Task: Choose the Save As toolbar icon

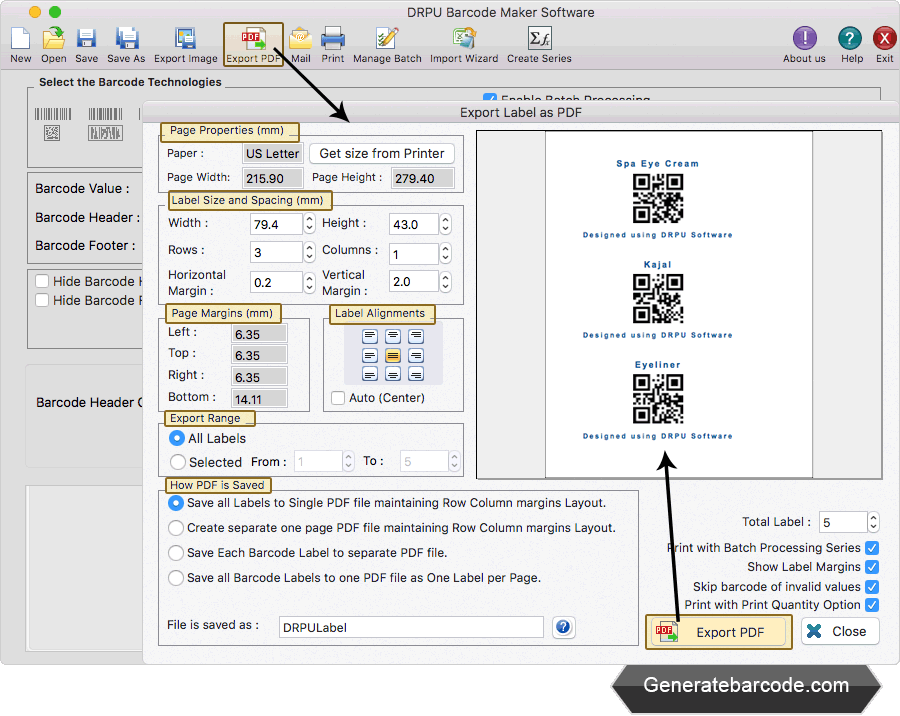Action: pos(126,39)
